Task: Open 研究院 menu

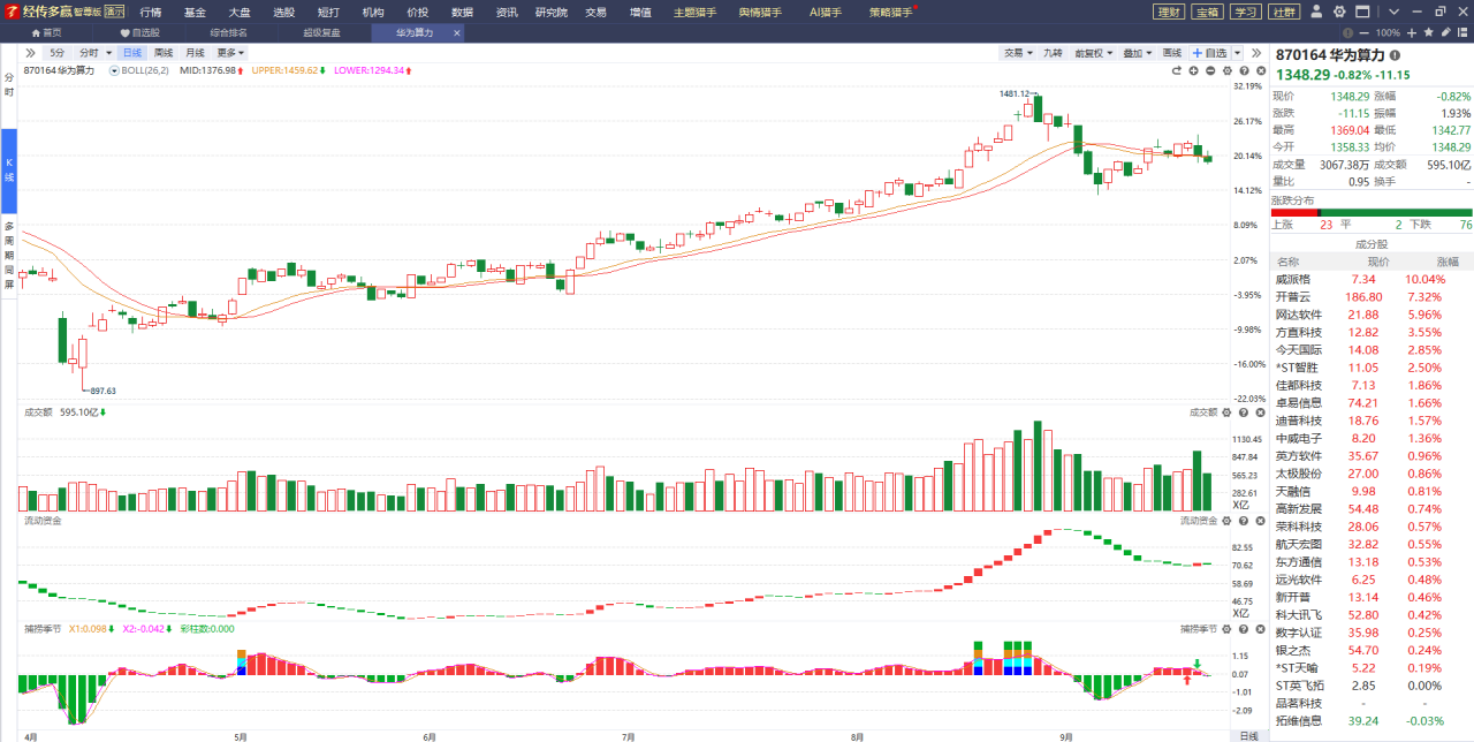Action: [550, 12]
